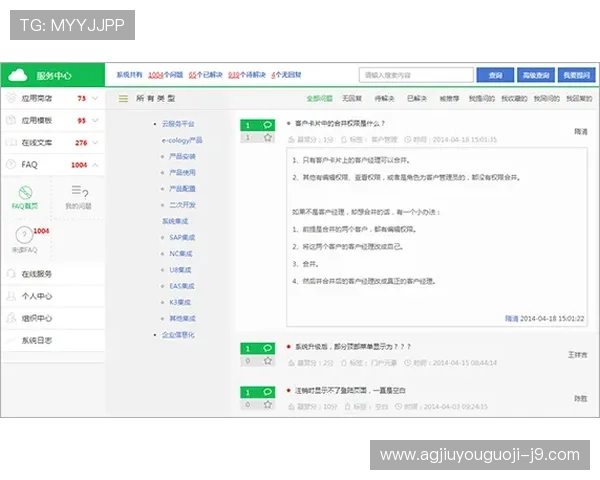Open the 未读FAQ icon with 1004 badge
This screenshot has width=600, height=480.
coord(24,234)
